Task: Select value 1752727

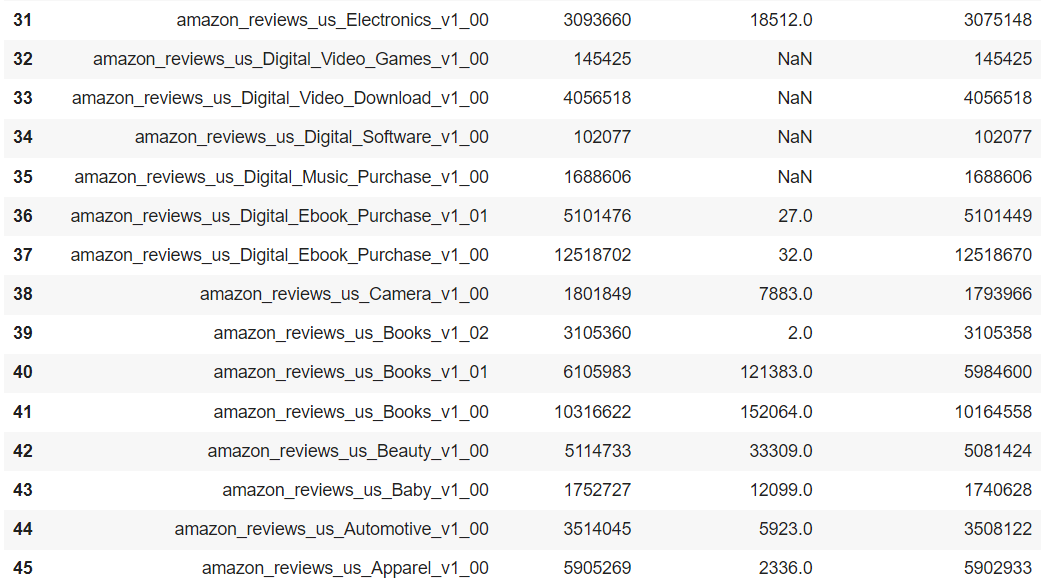Action: pyautogui.click(x=597, y=490)
